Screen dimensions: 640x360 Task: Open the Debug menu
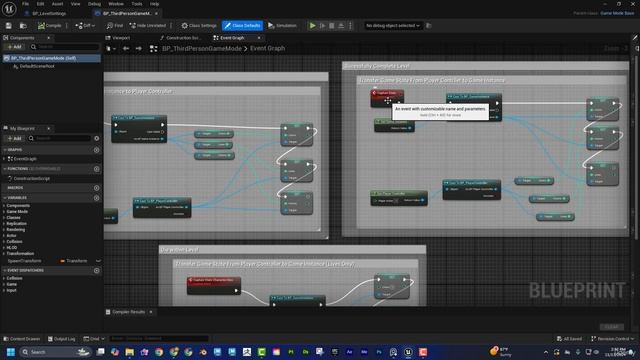coord(94,4)
